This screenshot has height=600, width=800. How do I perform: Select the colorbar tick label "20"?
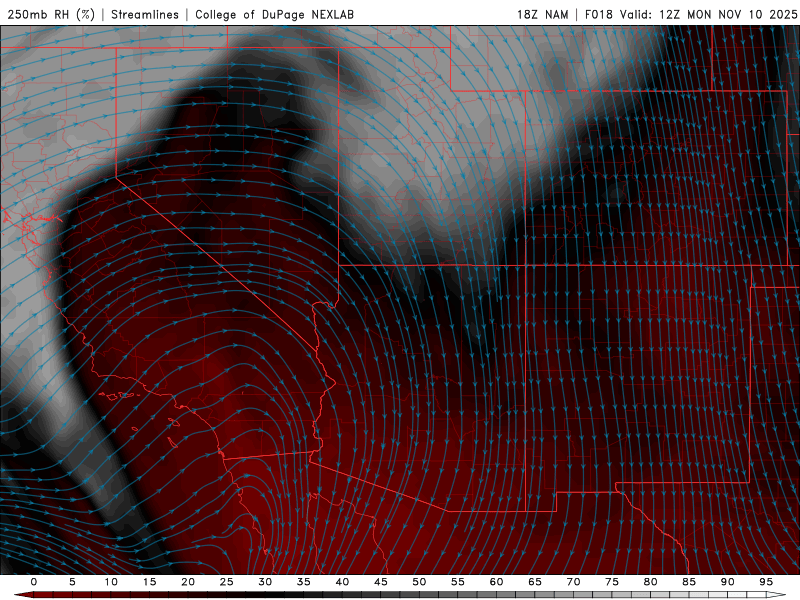point(188,582)
